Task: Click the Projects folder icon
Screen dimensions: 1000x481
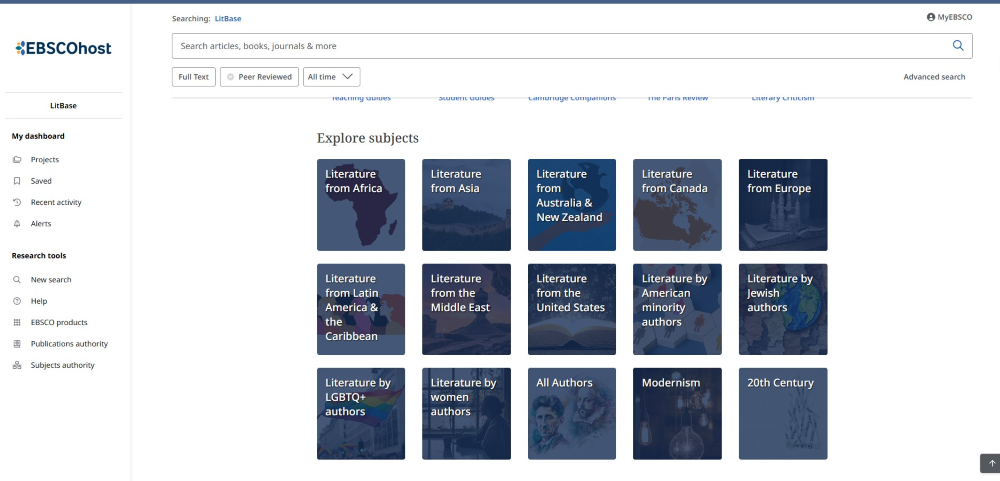Action: tap(17, 159)
